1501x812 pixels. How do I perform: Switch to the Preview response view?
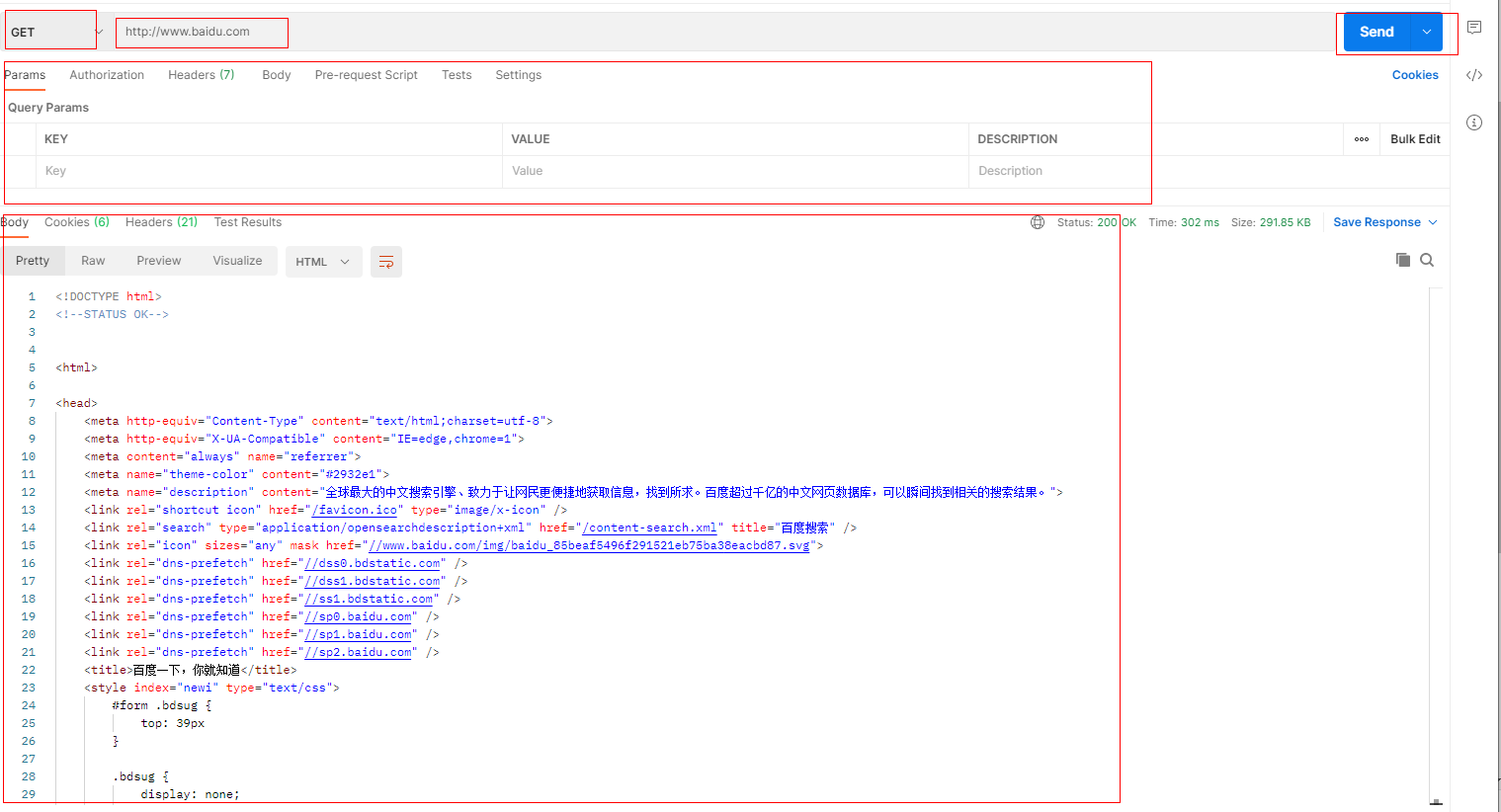pyautogui.click(x=159, y=261)
